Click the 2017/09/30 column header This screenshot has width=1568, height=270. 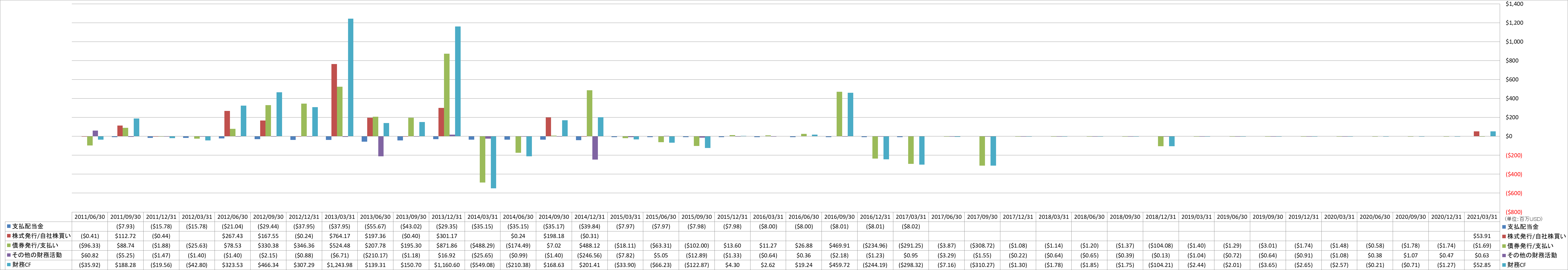click(982, 217)
